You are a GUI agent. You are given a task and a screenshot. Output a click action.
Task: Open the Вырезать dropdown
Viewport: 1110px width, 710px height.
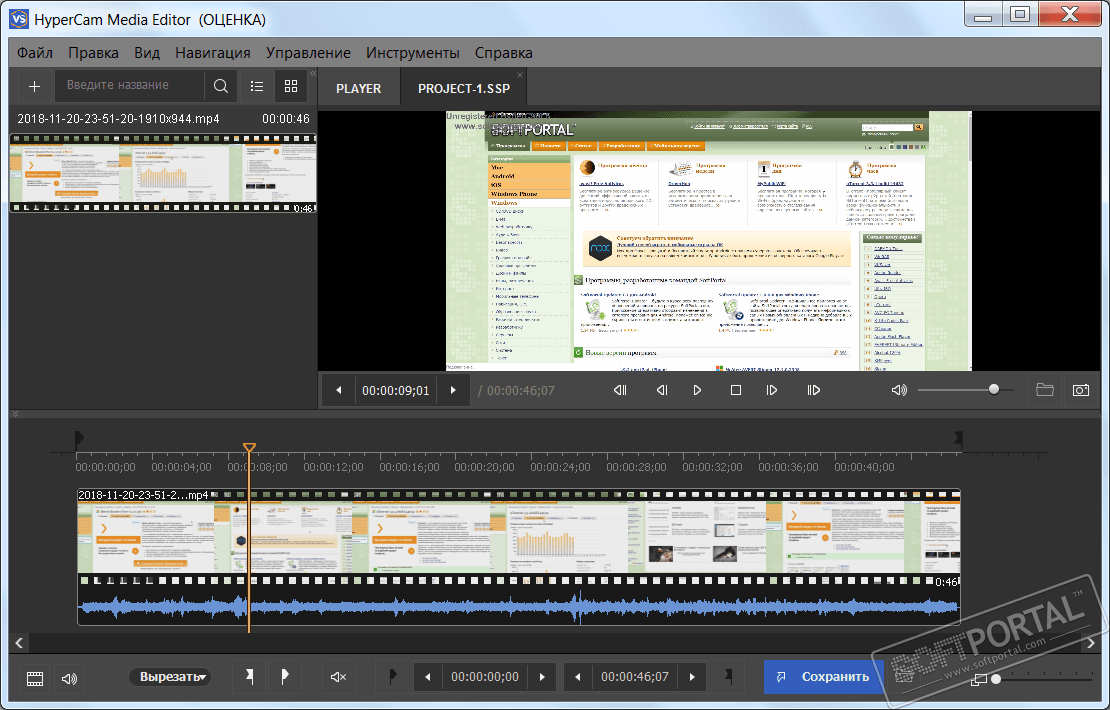171,677
